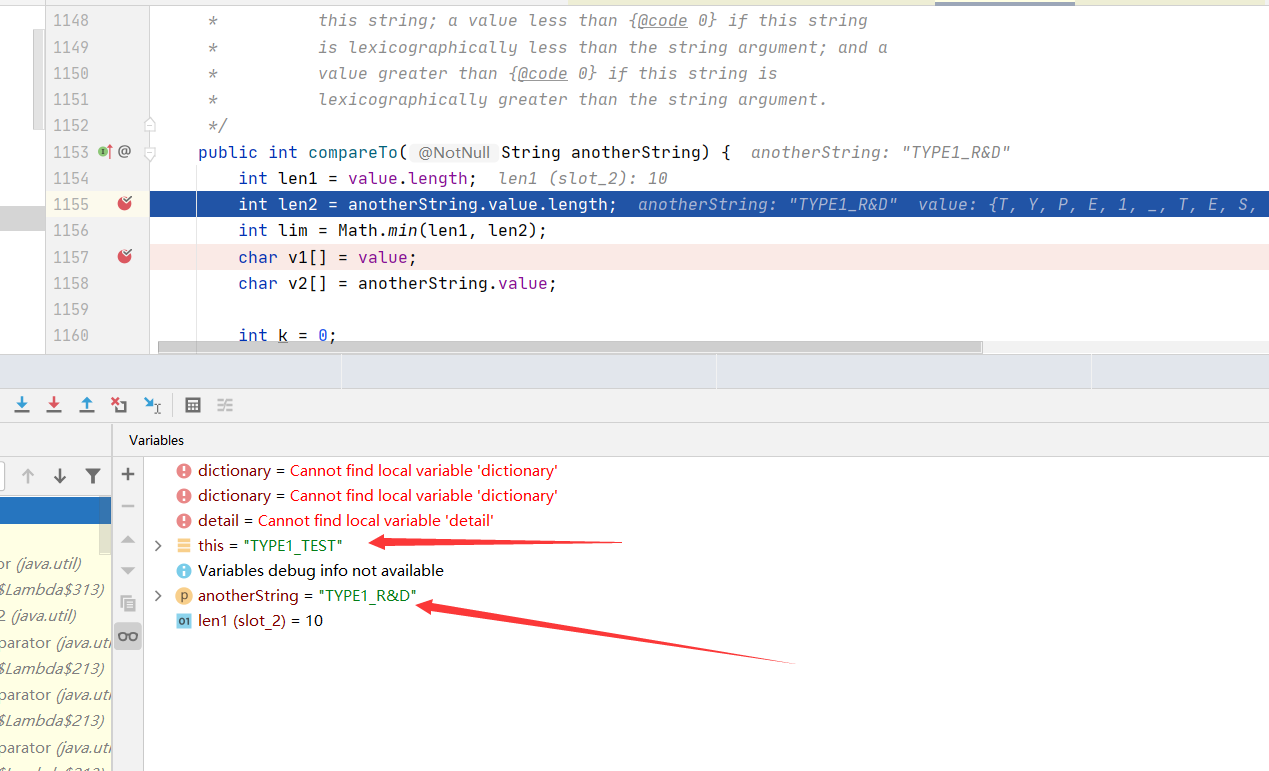The image size is (1269, 771).
Task: Add a new watch with plus icon
Action: coord(128,474)
